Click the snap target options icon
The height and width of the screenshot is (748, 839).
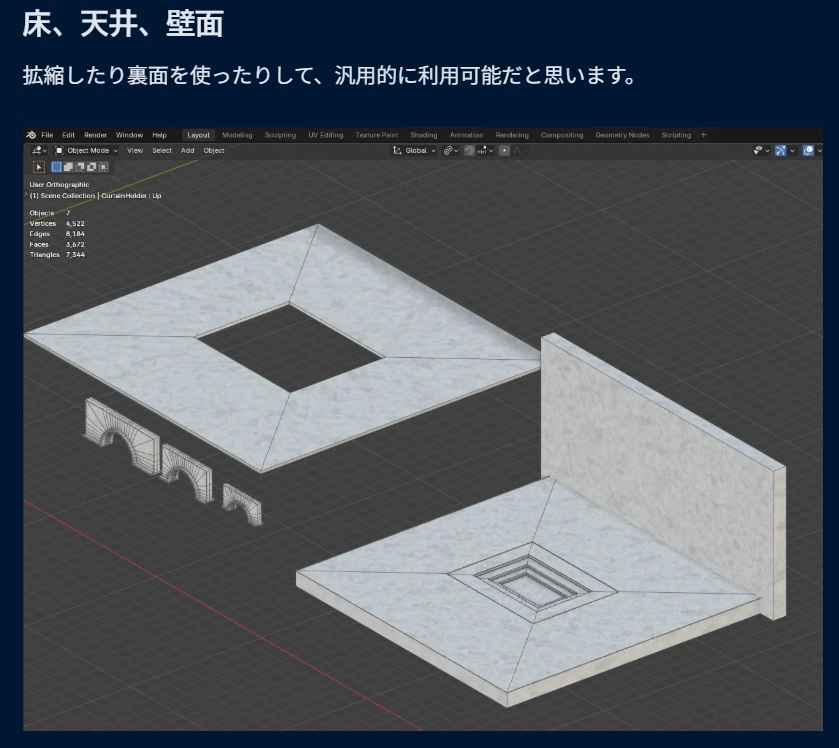[x=483, y=151]
